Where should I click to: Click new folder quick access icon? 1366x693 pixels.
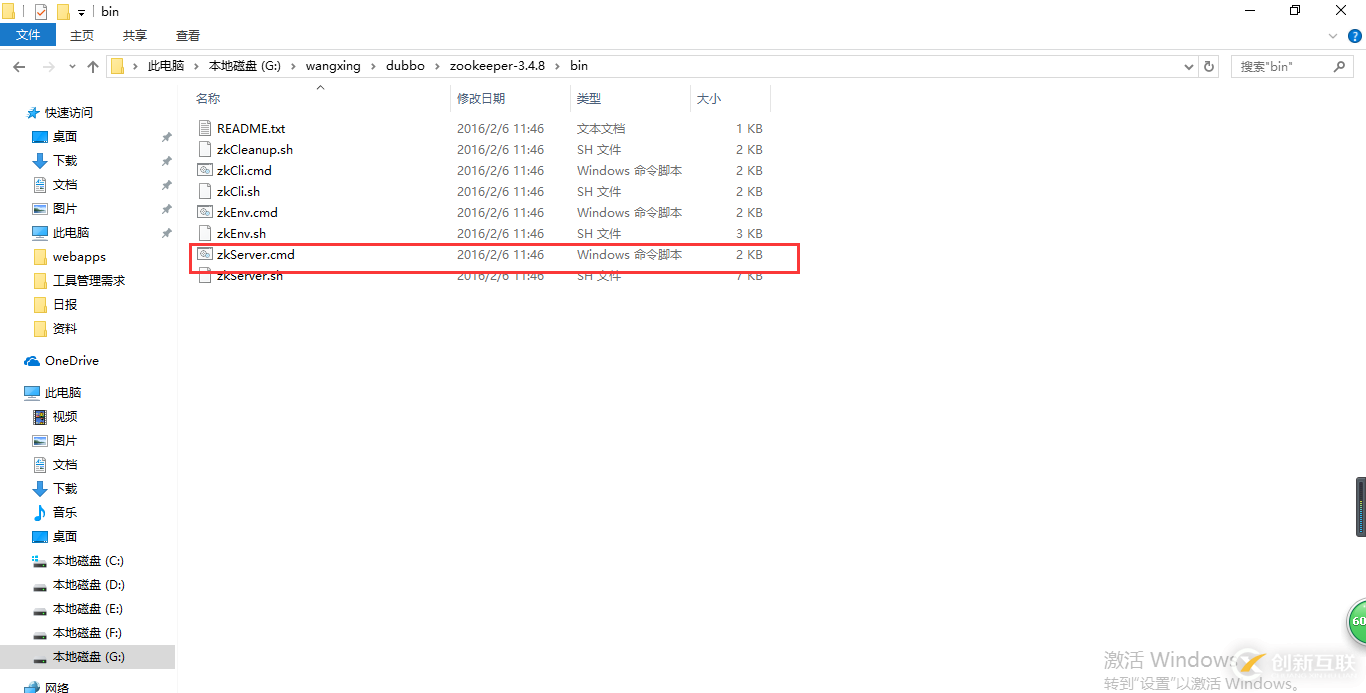(x=63, y=12)
